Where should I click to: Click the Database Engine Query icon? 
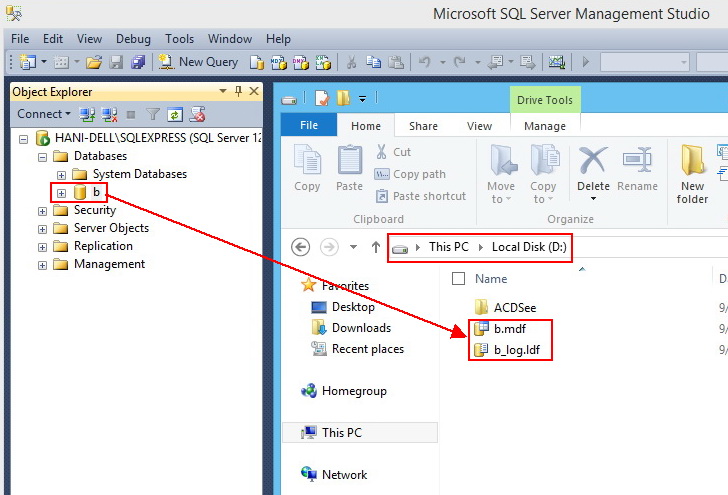click(x=256, y=62)
